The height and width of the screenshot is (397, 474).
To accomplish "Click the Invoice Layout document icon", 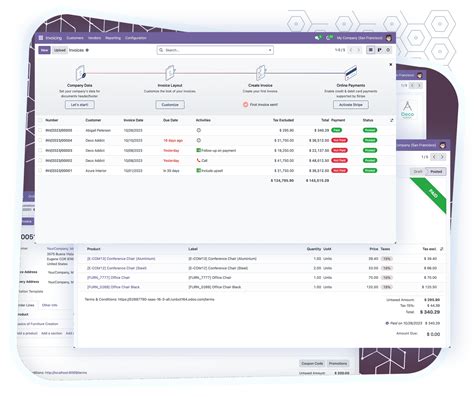I will pyautogui.click(x=170, y=73).
